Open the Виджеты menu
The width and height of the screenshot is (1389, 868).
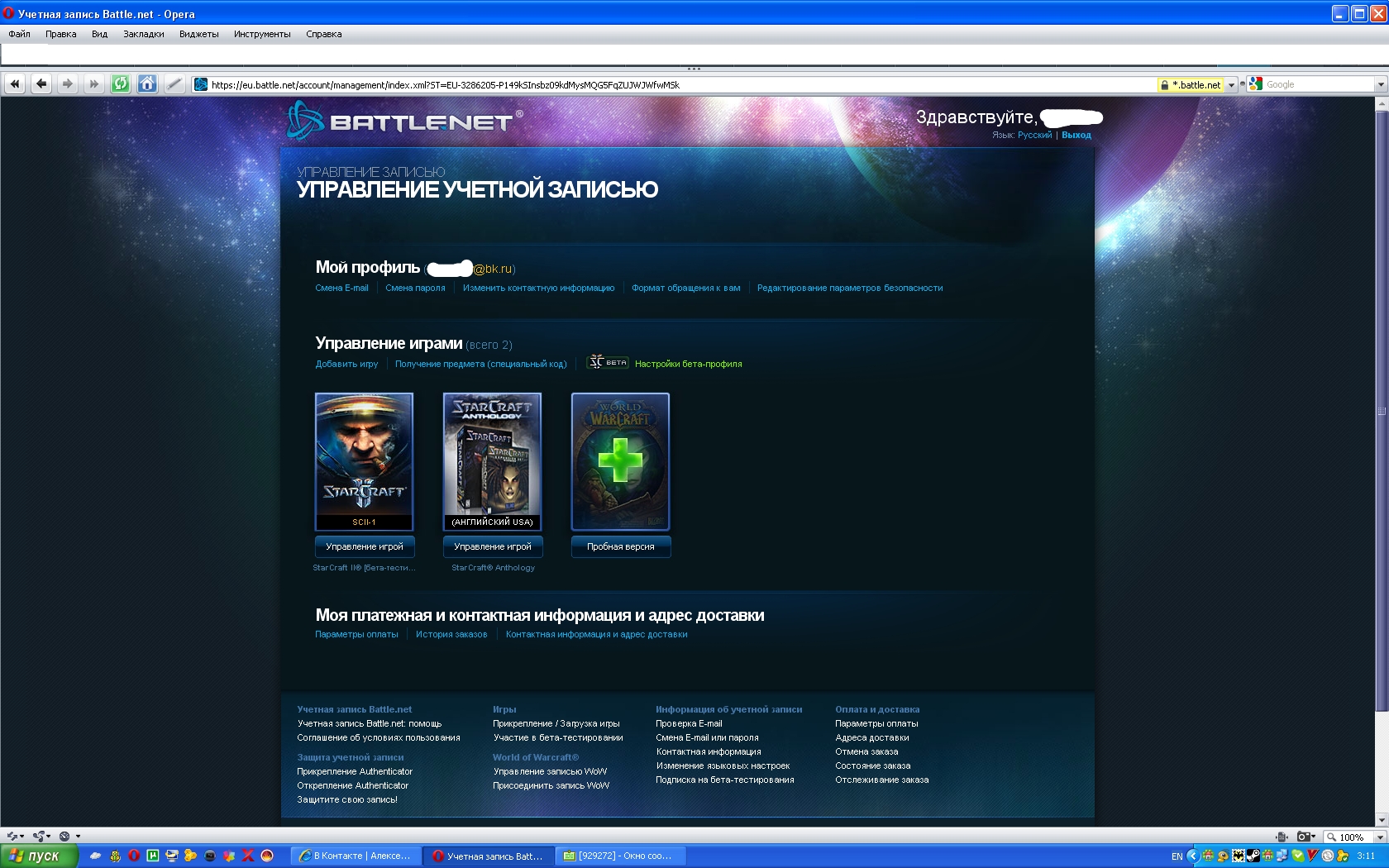pyautogui.click(x=199, y=34)
